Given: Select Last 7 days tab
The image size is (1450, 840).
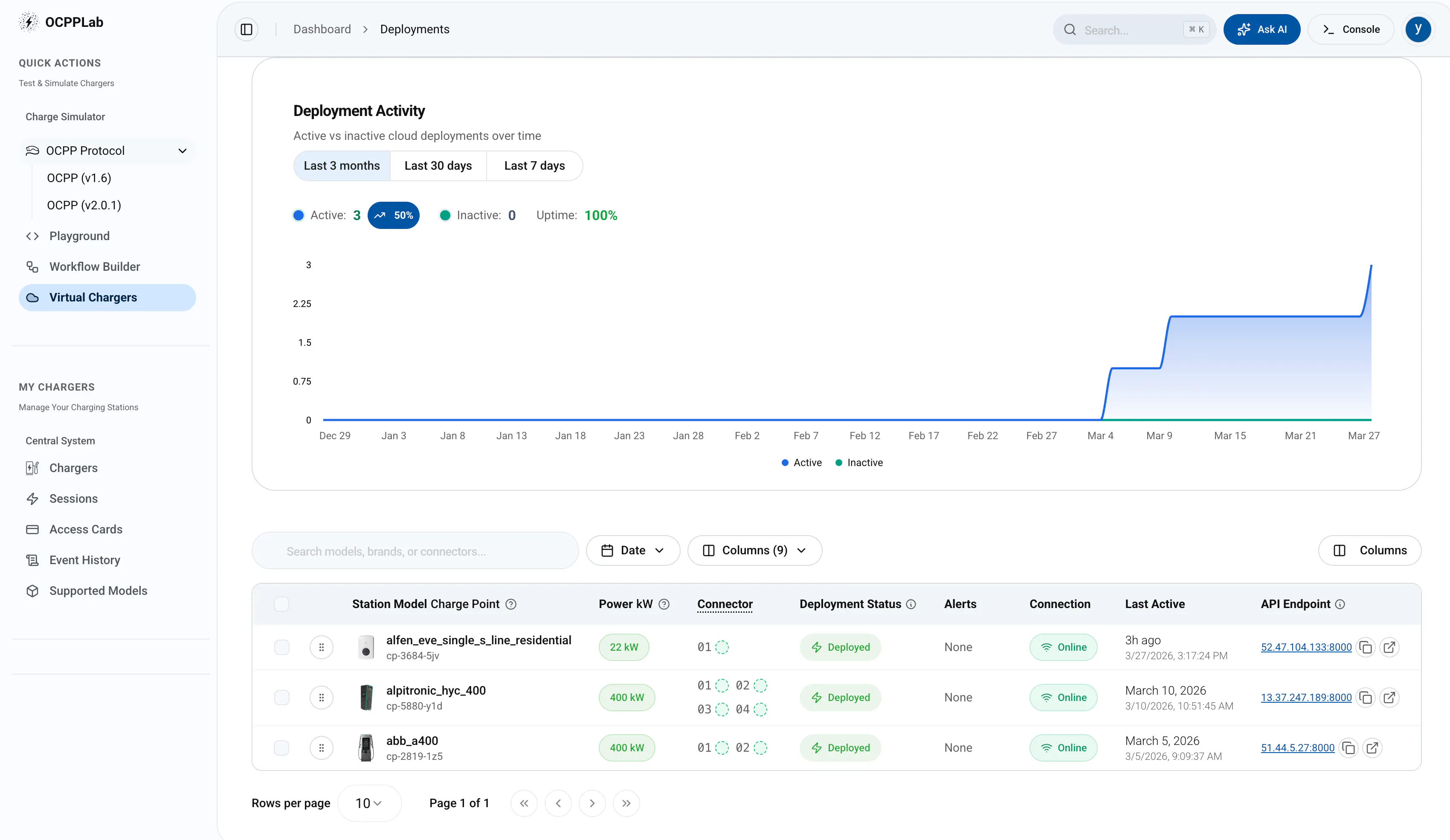Looking at the screenshot, I should 534,166.
